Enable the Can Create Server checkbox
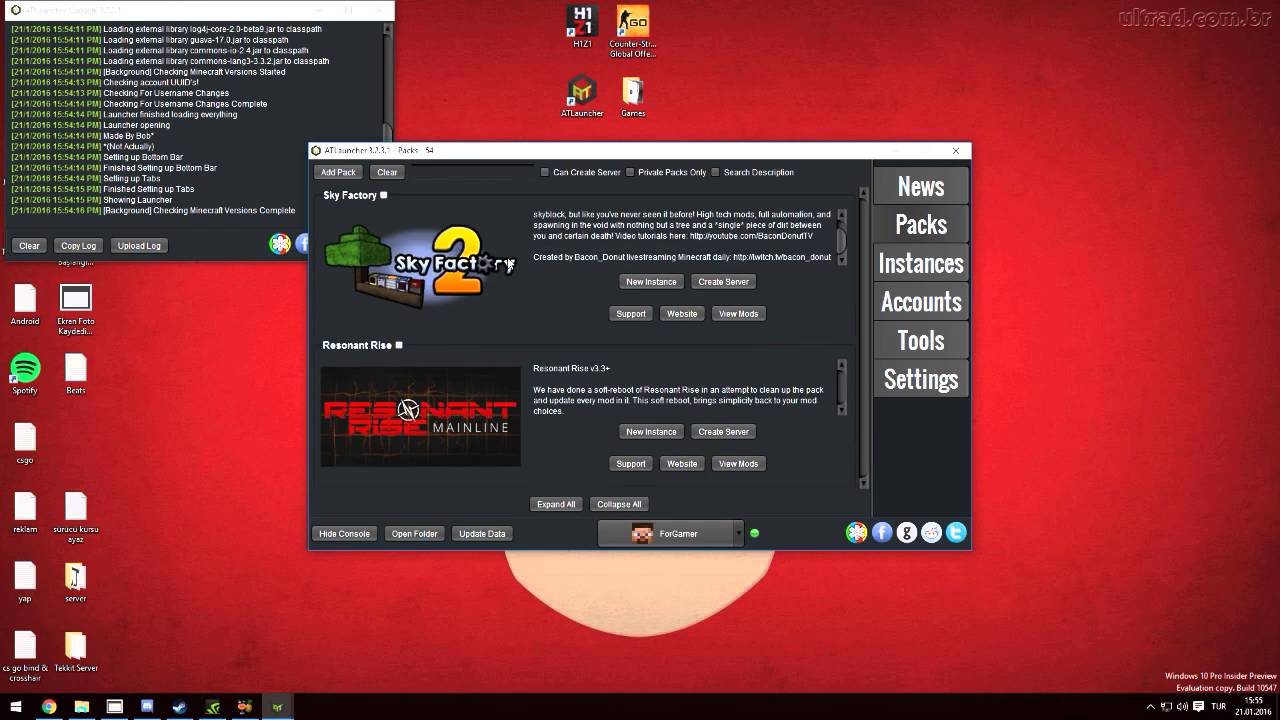 545,172
